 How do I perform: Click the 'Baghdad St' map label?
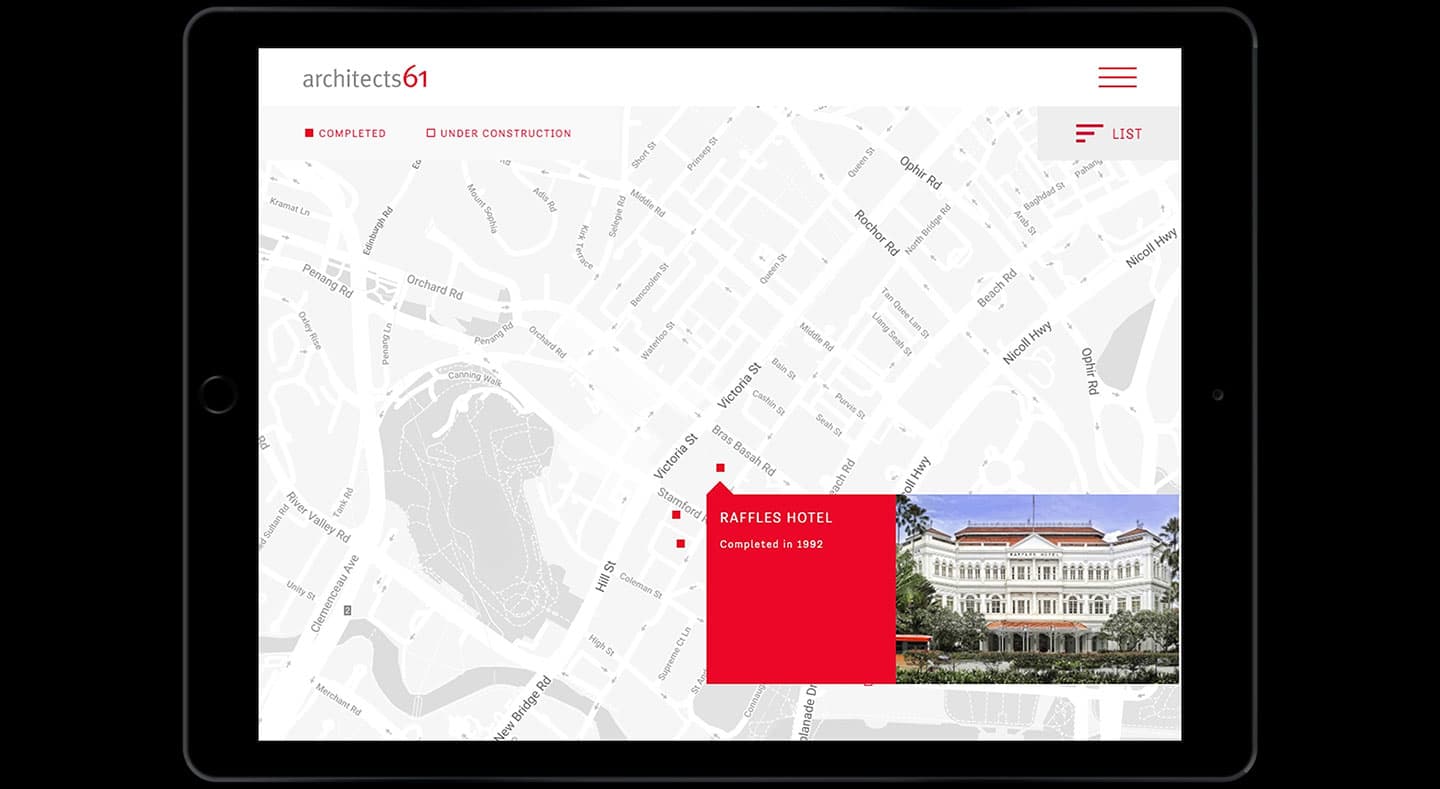coord(1043,194)
